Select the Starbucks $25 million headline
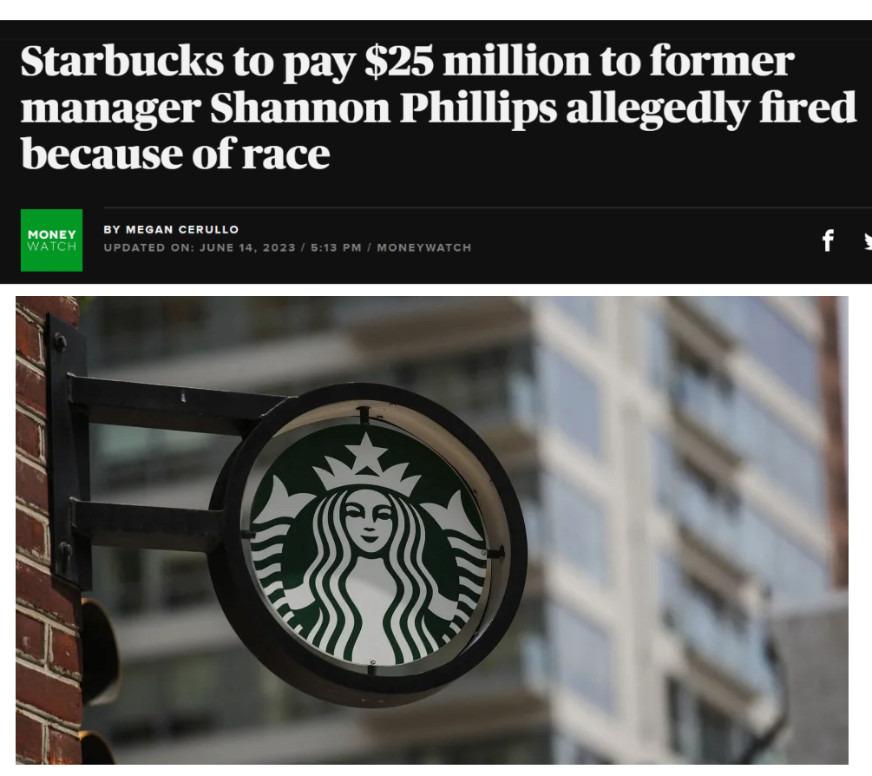The width and height of the screenshot is (872, 776). [438, 107]
